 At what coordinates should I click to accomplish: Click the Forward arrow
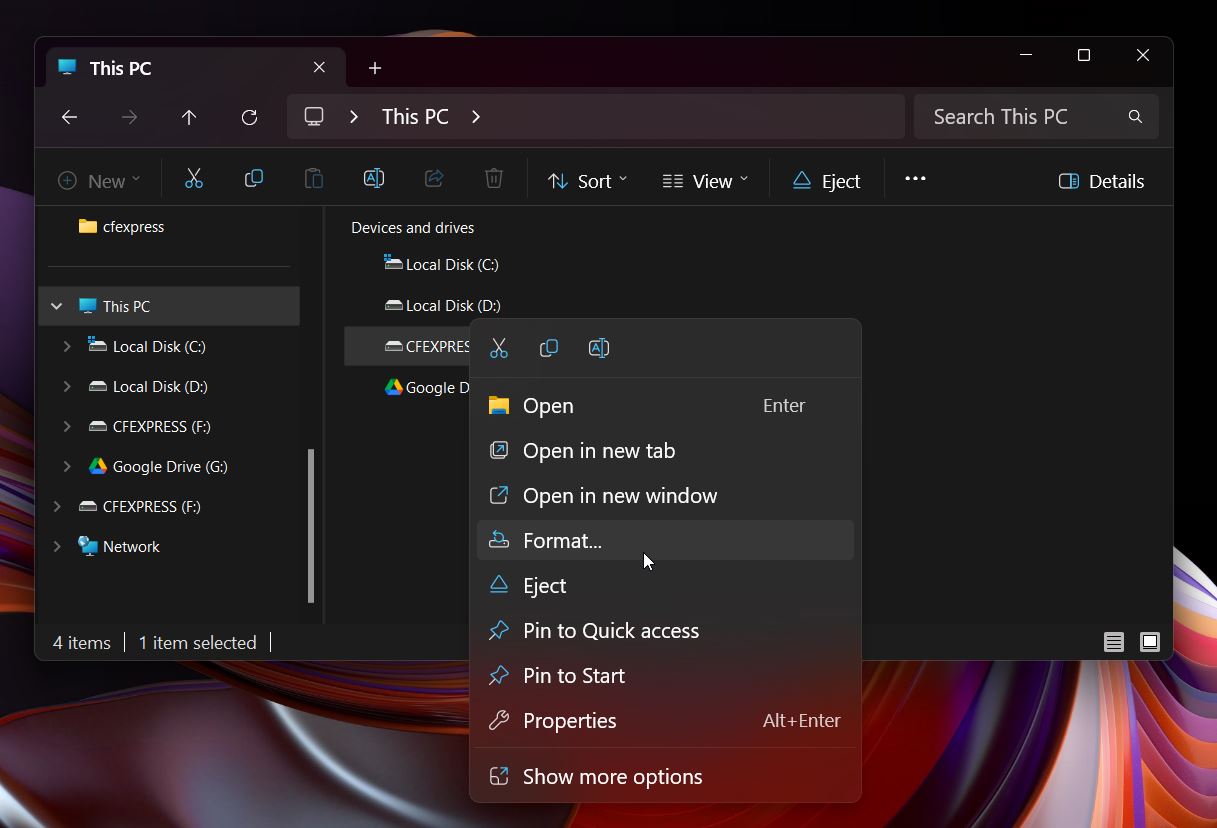coord(129,117)
